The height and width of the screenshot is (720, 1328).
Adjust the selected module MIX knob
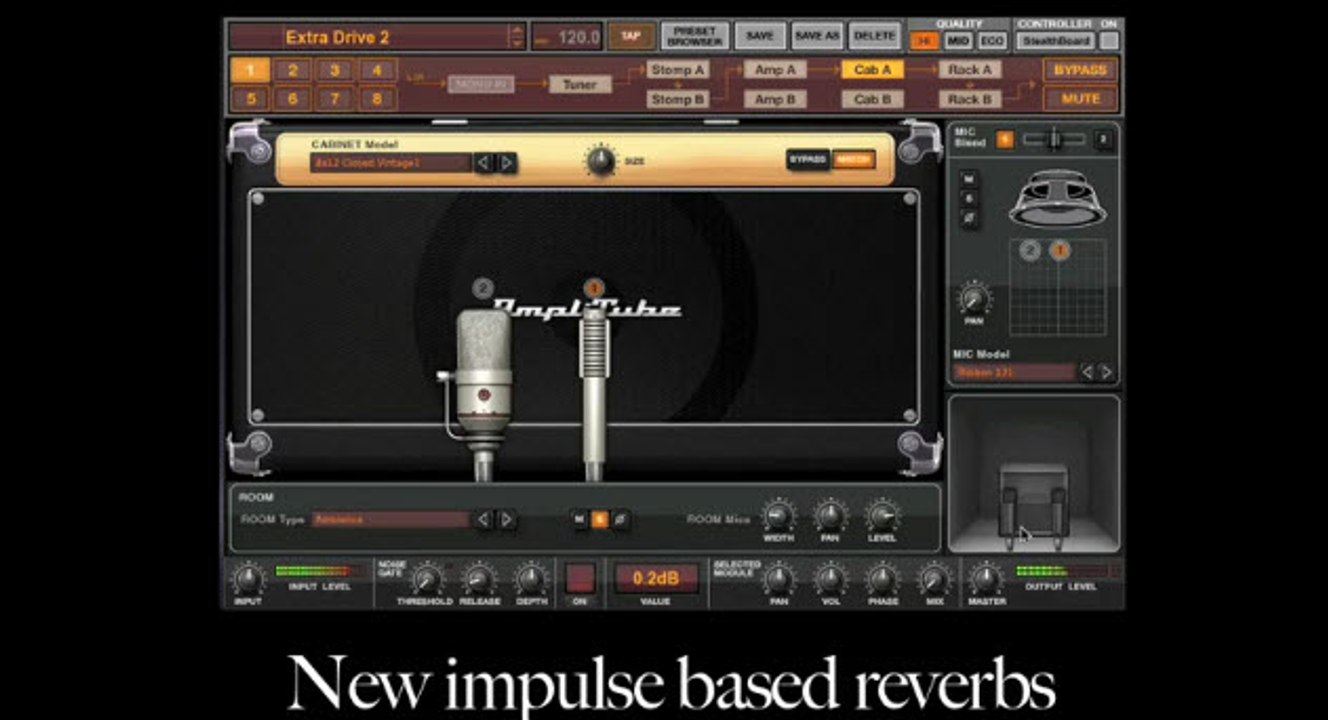pos(934,579)
